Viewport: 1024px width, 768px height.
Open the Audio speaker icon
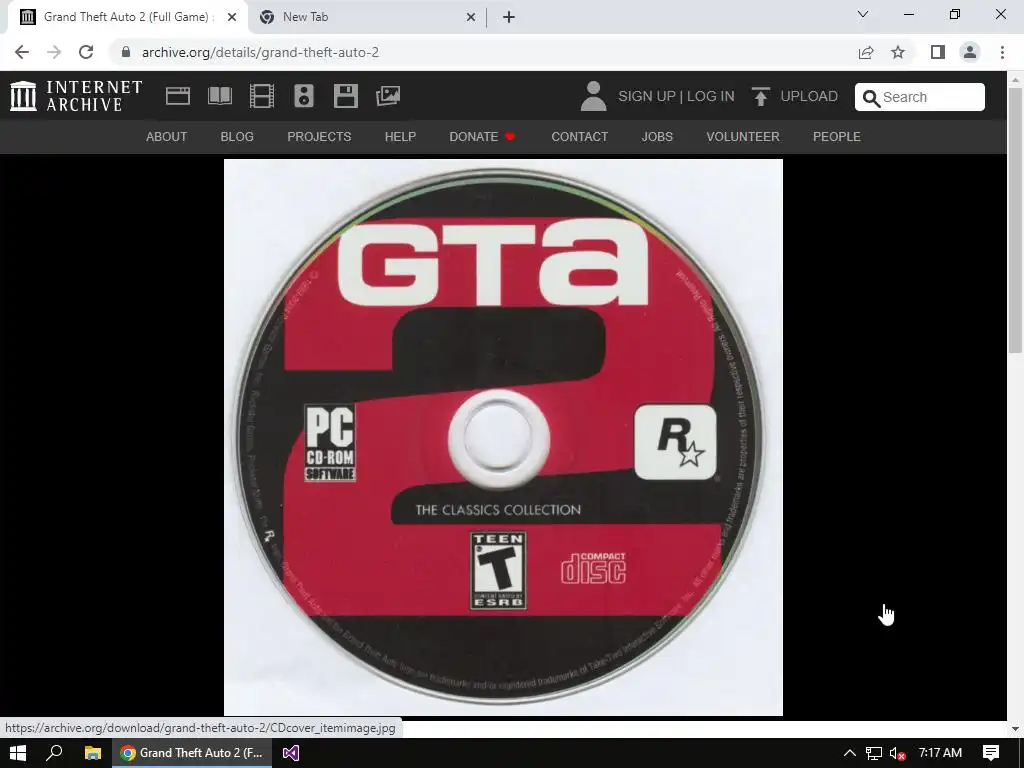pos(304,96)
